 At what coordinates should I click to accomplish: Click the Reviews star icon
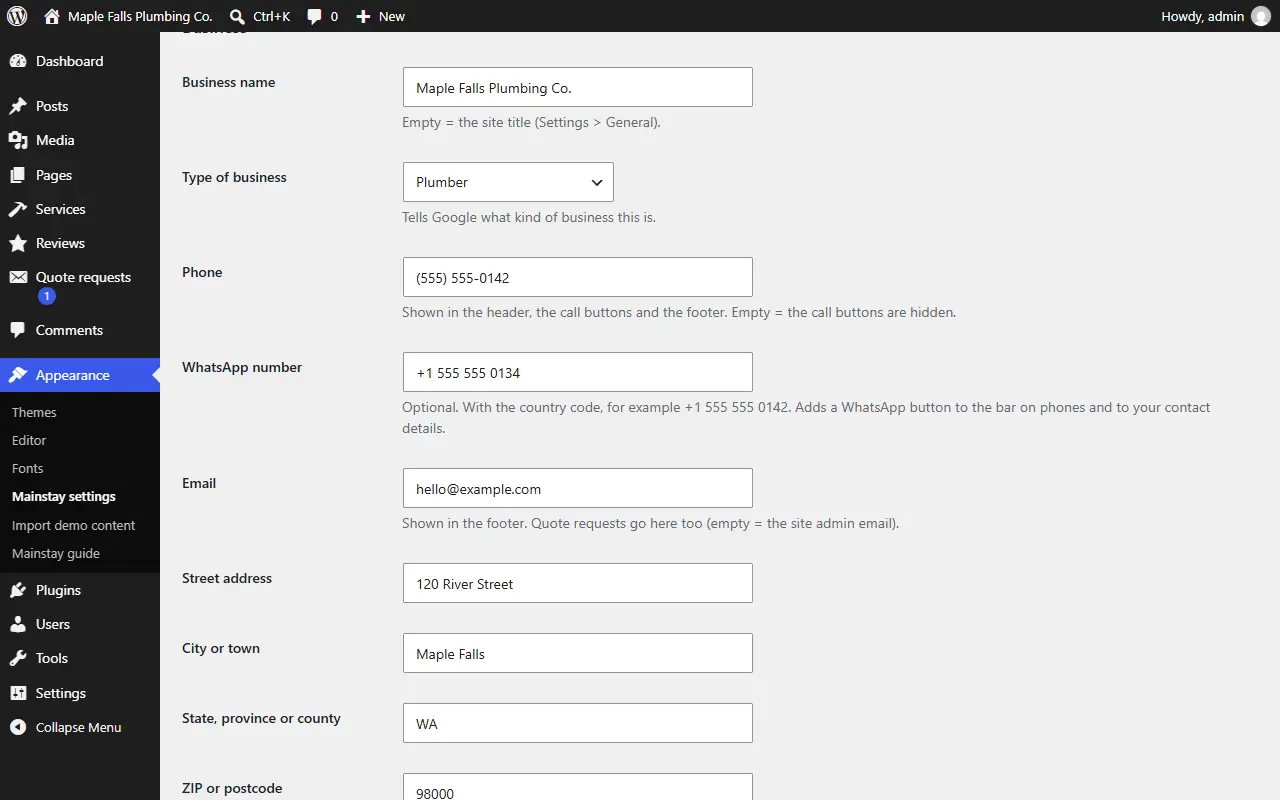pos(18,243)
